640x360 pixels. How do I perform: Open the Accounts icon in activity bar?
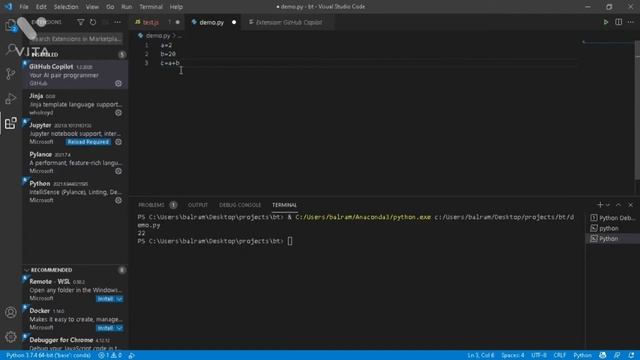coord(11,312)
